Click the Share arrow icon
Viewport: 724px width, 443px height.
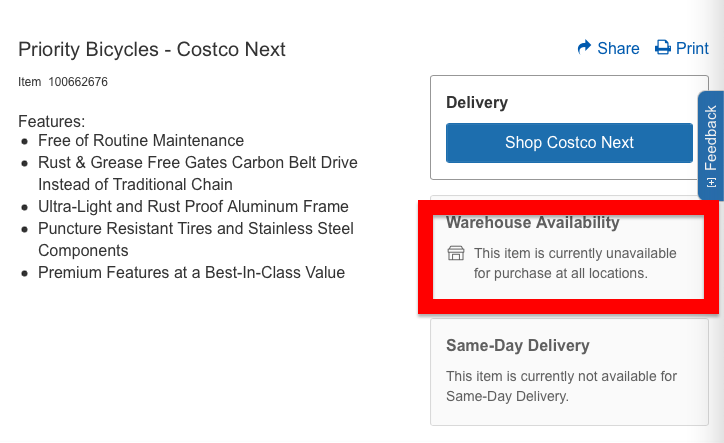(585, 48)
